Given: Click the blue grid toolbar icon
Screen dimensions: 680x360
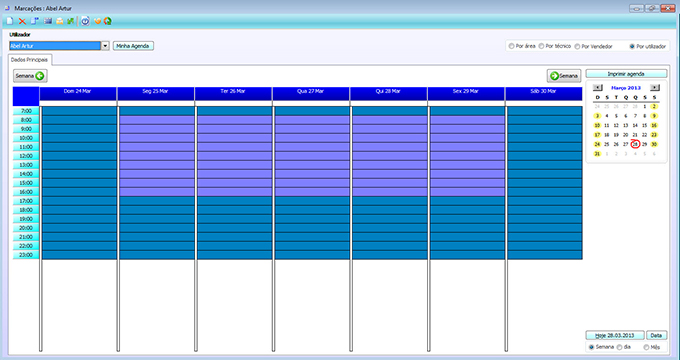Looking at the screenshot, I should (x=48, y=21).
